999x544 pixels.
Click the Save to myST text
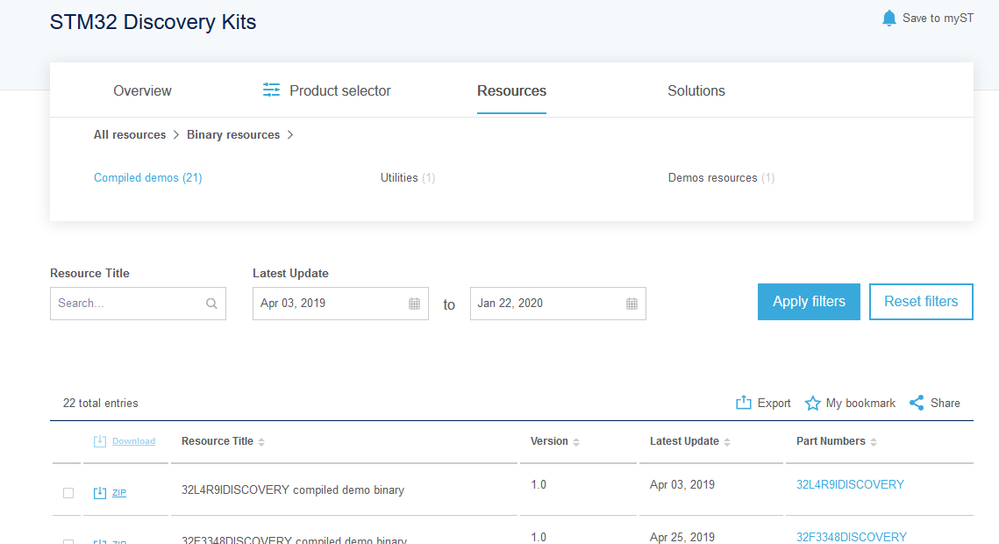click(938, 18)
